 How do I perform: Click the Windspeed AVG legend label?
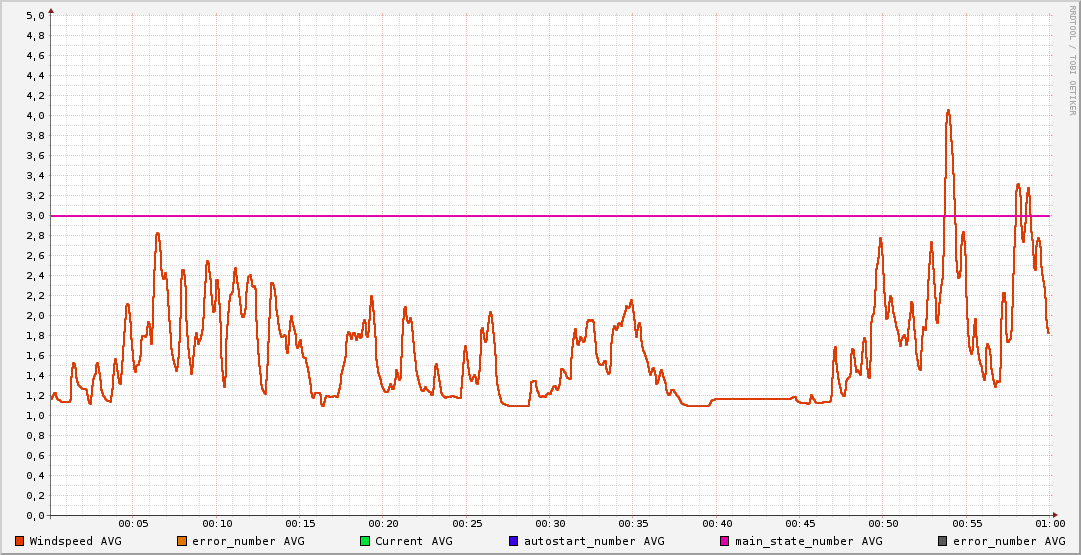(x=75, y=541)
